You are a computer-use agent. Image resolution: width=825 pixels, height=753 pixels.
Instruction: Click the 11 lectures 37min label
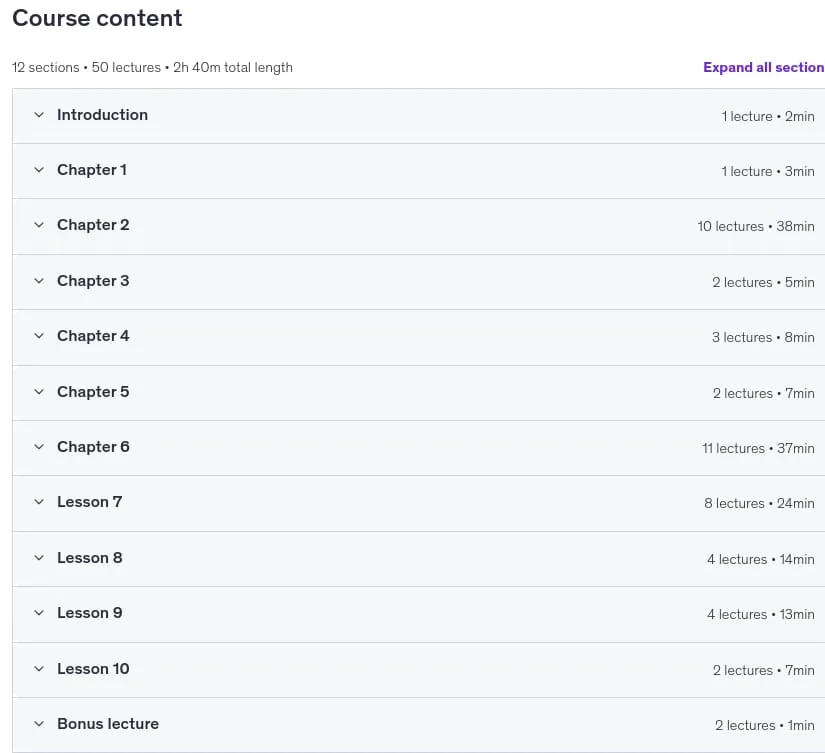pos(758,448)
